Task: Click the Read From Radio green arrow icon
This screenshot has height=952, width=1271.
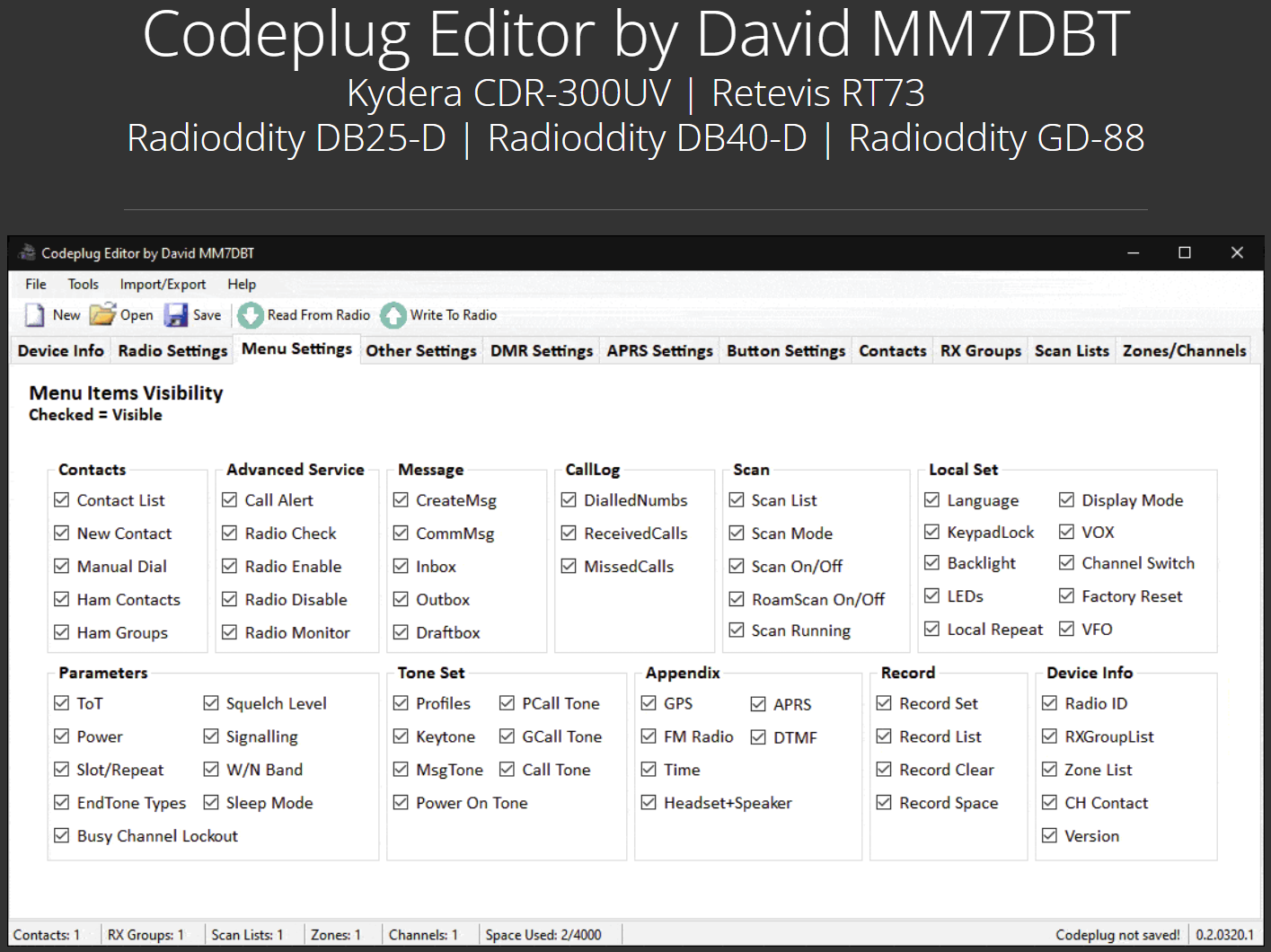Action: point(250,314)
